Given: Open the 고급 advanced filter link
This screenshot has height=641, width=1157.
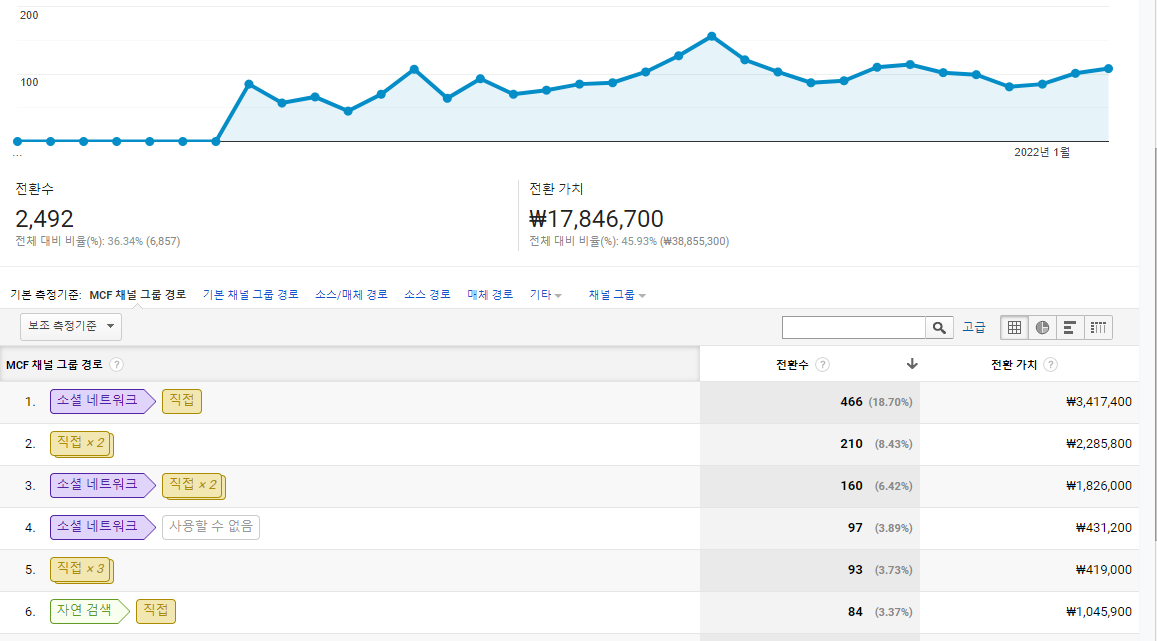Looking at the screenshot, I should [974, 327].
